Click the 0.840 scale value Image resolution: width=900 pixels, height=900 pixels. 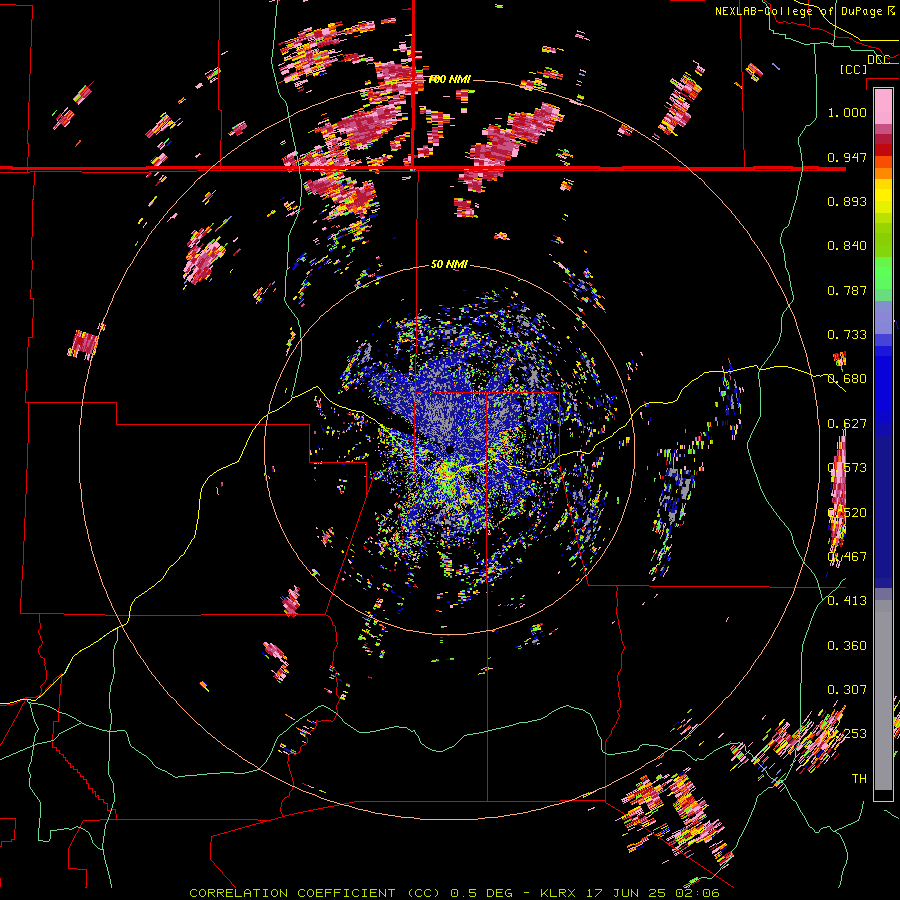pos(847,246)
